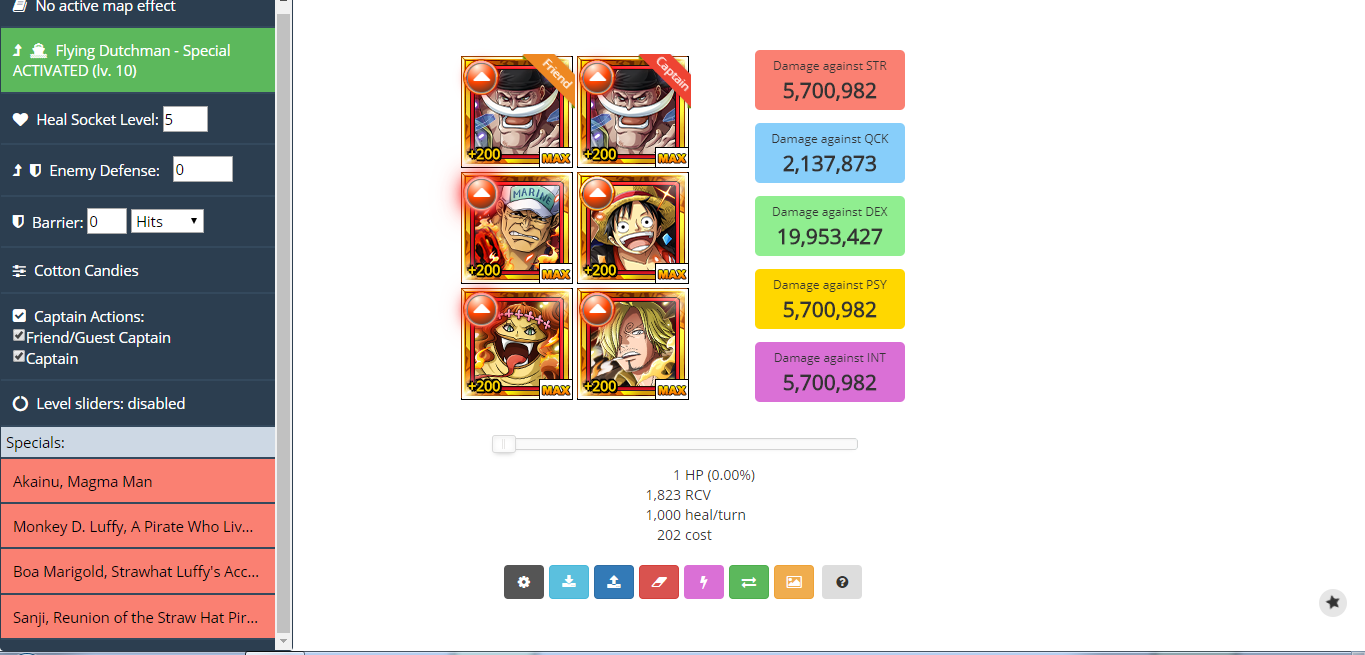The width and height of the screenshot is (1365, 655).
Task: Select Akainu, Magma Man special
Action: [137, 481]
